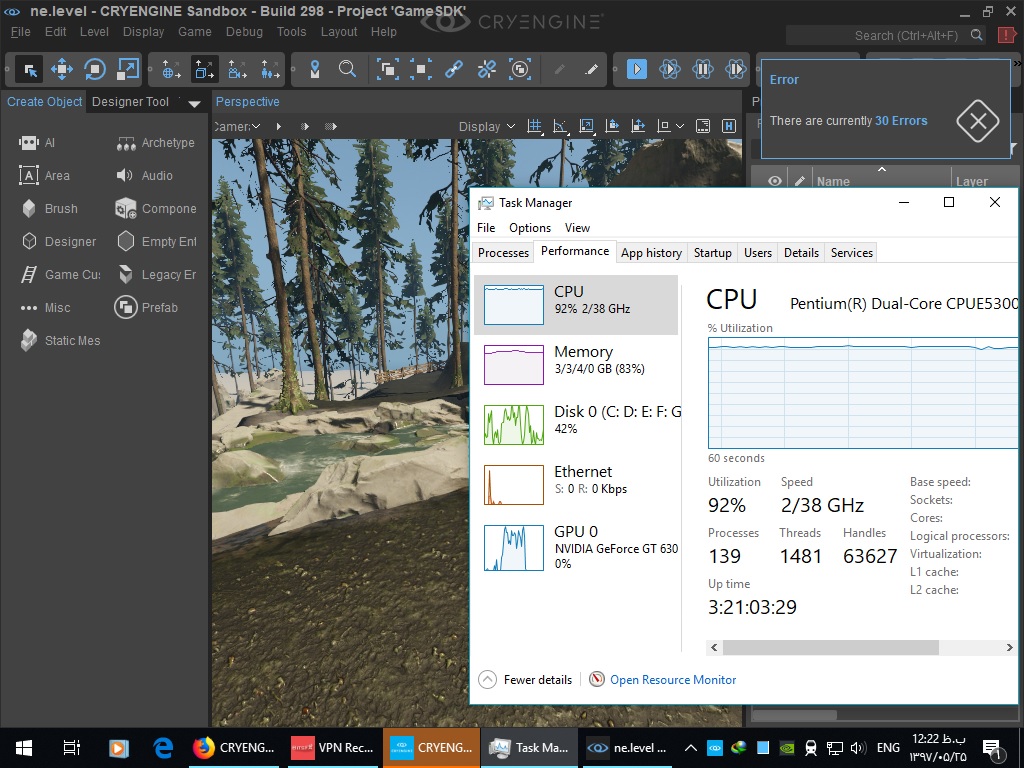Choose the Scale tool in toolbar
1024x768 pixels.
(x=127, y=69)
